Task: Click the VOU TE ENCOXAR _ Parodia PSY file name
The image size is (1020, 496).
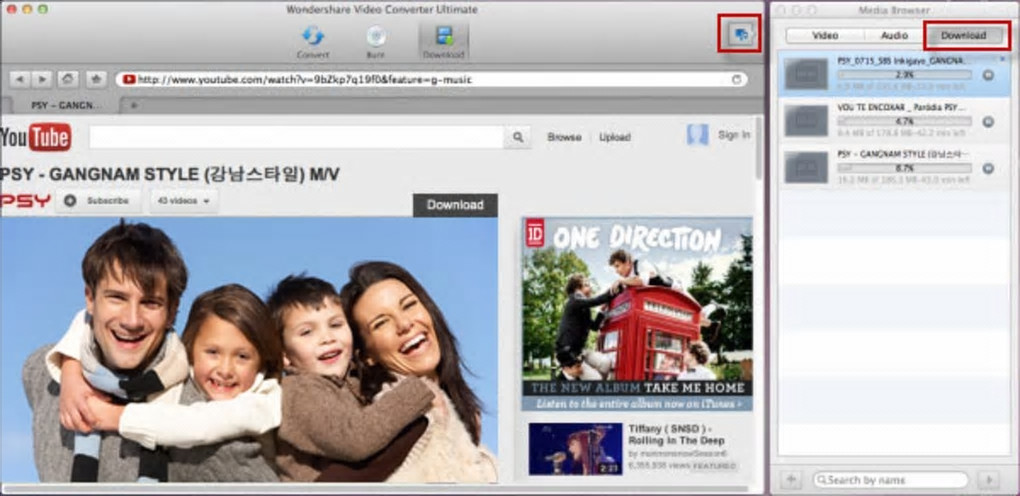Action: [x=904, y=107]
